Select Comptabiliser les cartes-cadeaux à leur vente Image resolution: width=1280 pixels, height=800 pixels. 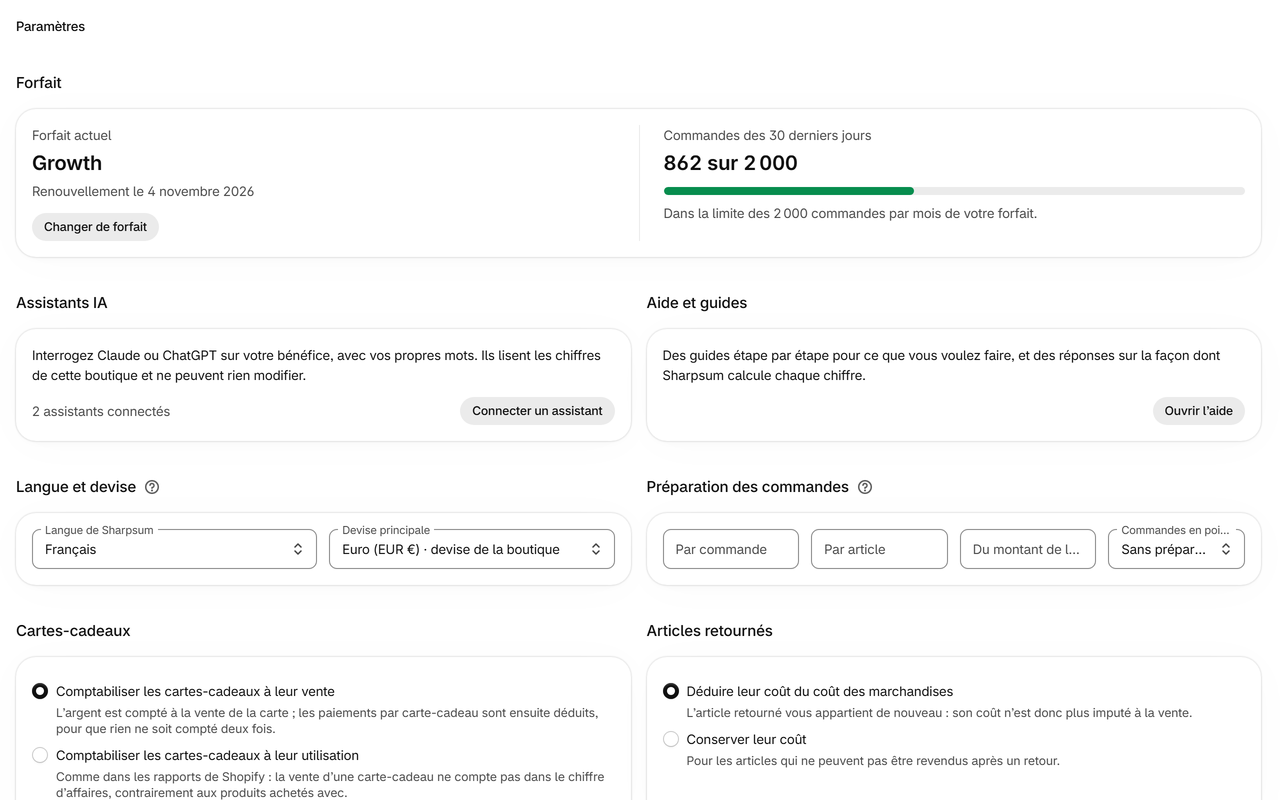tap(40, 691)
